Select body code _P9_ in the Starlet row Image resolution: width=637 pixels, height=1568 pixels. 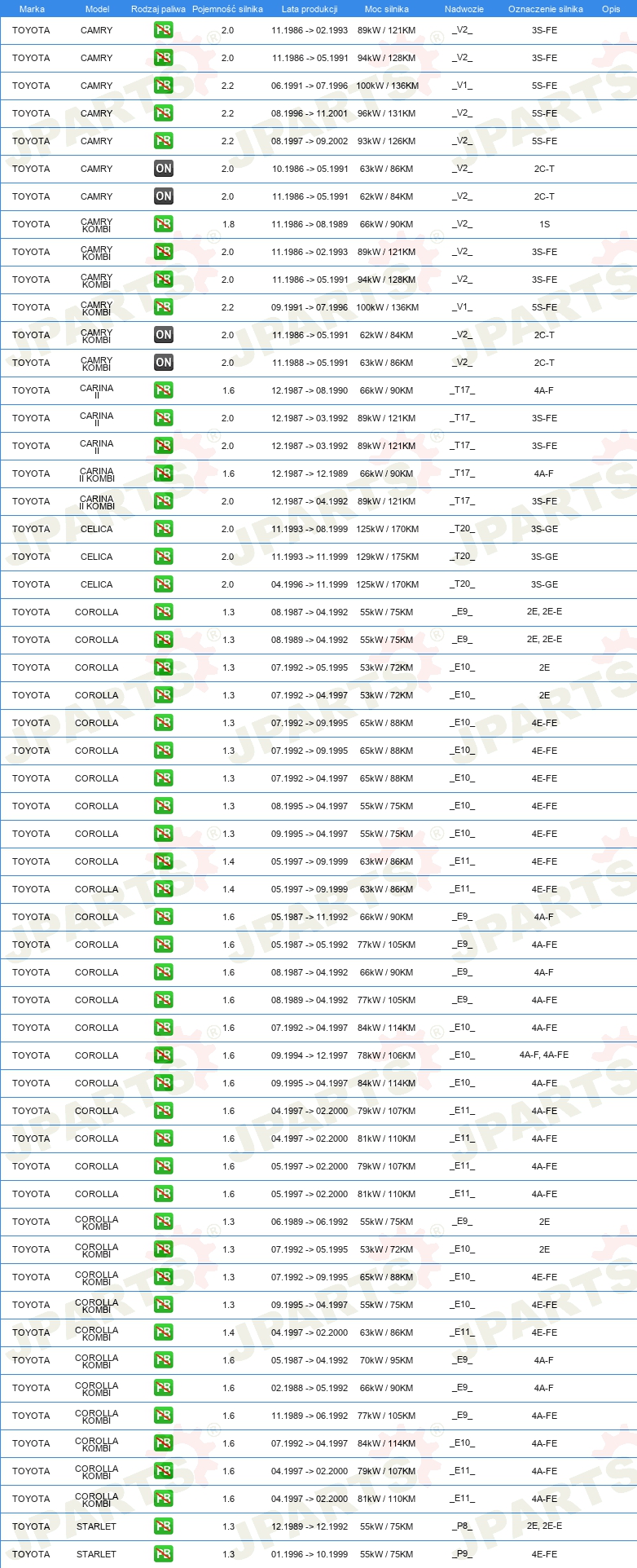click(x=463, y=1554)
